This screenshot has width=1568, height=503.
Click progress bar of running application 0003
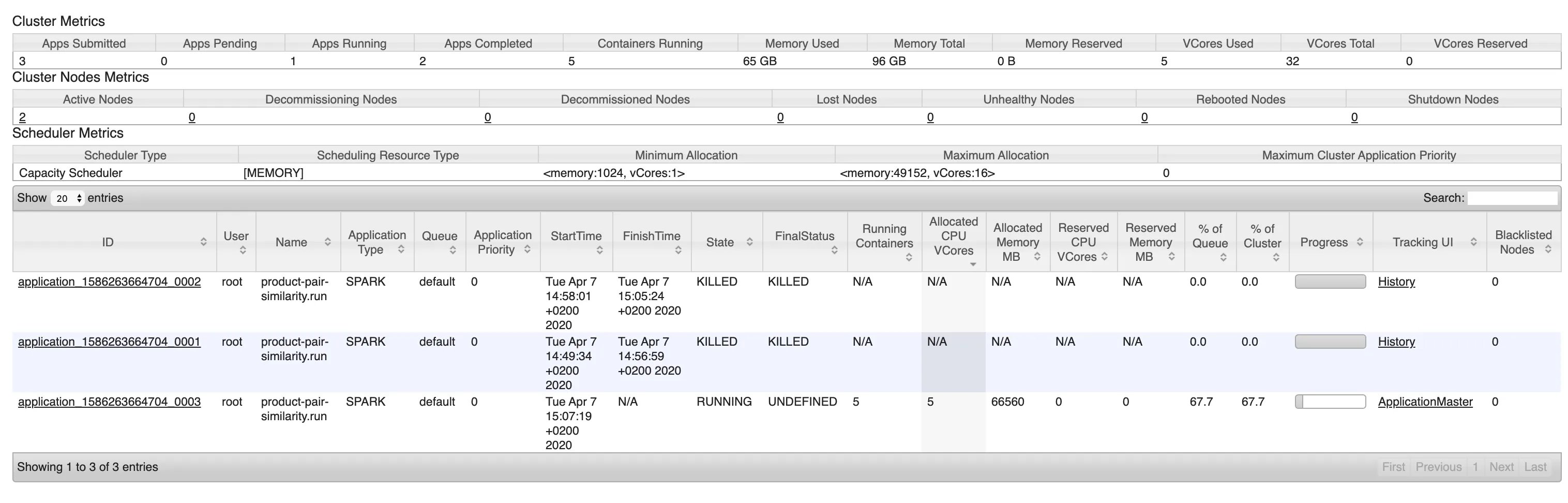(1331, 402)
